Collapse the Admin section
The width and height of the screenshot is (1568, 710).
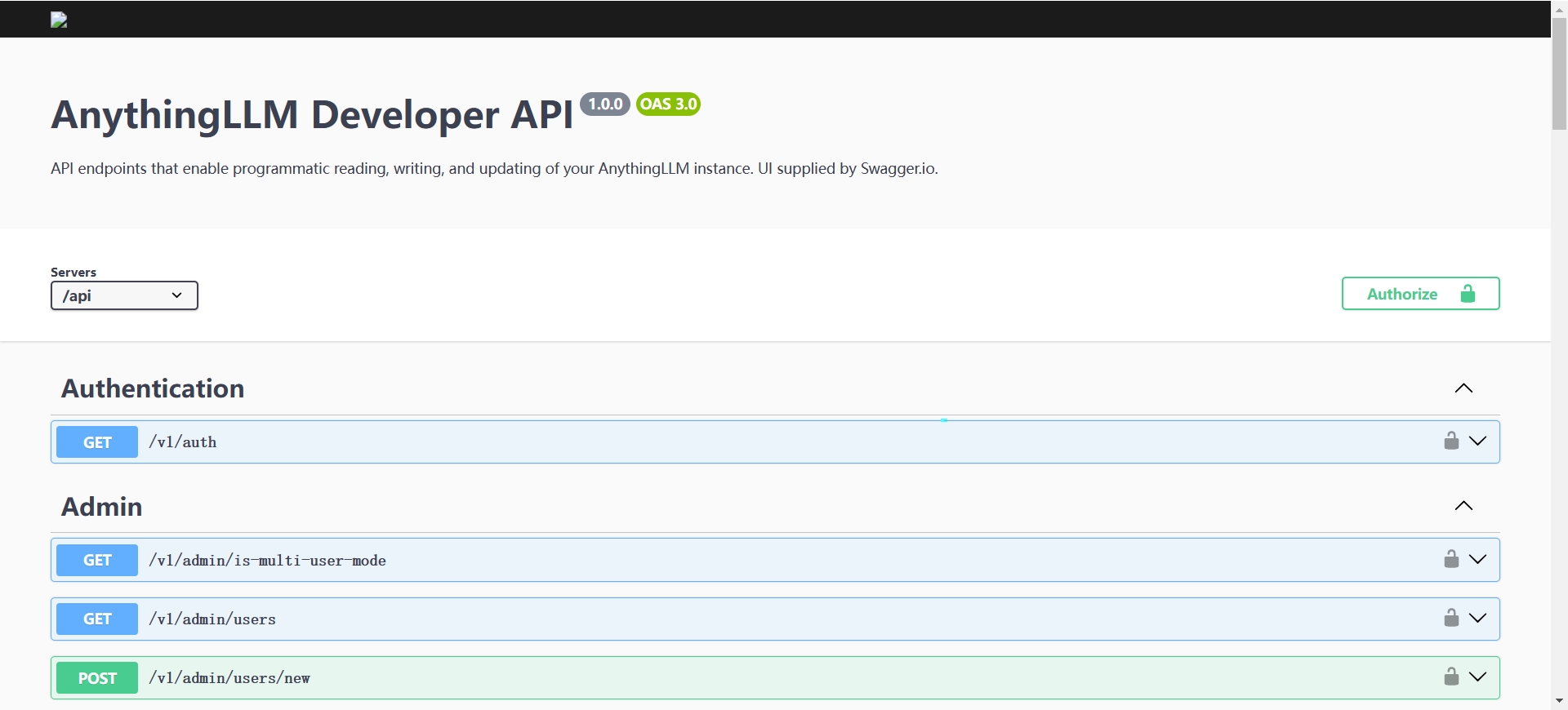point(1463,506)
